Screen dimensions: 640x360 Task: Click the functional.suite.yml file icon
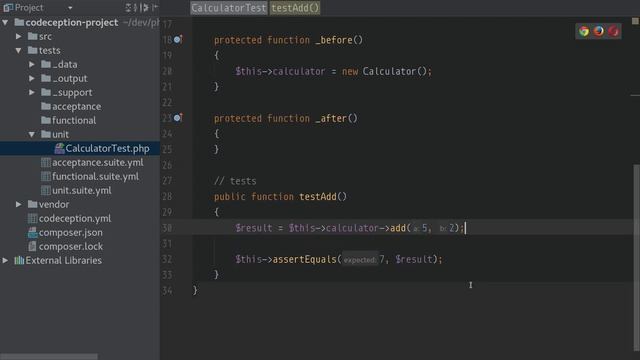46,176
